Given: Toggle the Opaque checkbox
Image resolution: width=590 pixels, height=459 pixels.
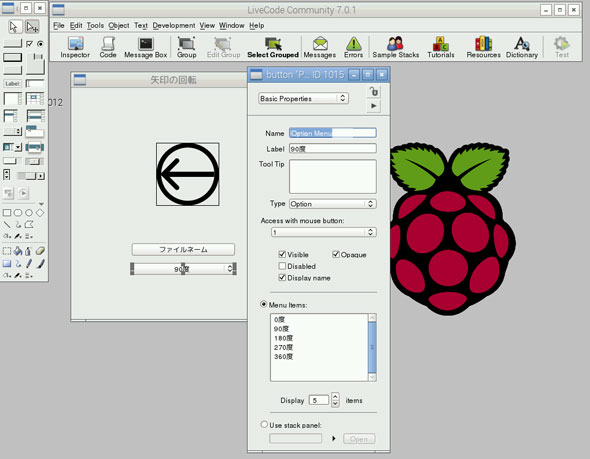Looking at the screenshot, I should point(336,254).
